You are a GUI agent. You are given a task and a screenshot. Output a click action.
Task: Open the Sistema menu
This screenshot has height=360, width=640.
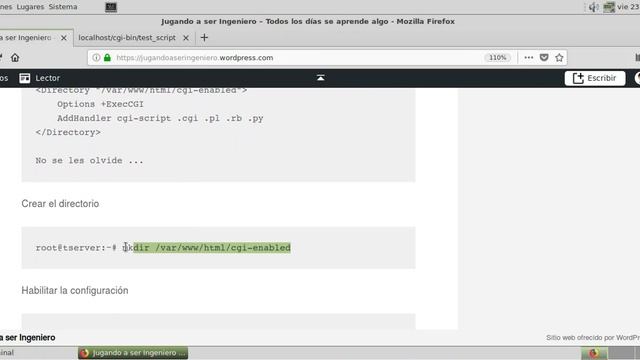click(x=63, y=7)
